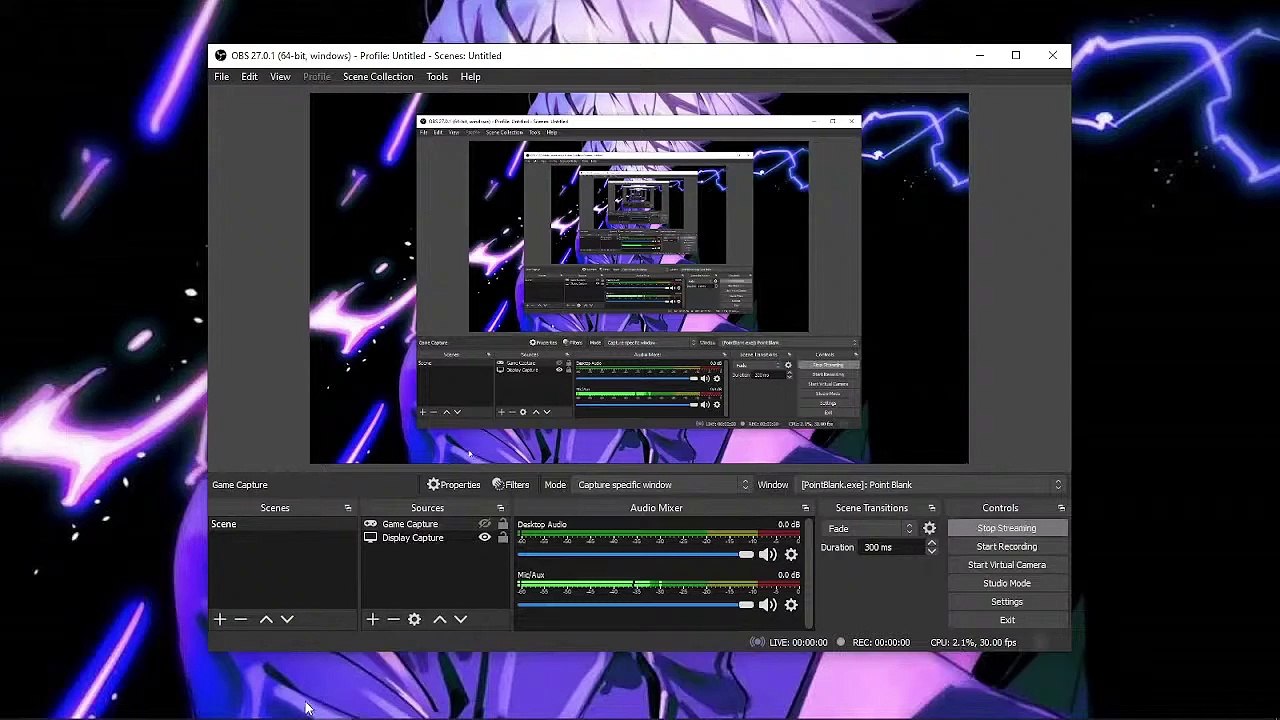Click CPU usage text in status bar
The image size is (1280, 720).
[973, 643]
